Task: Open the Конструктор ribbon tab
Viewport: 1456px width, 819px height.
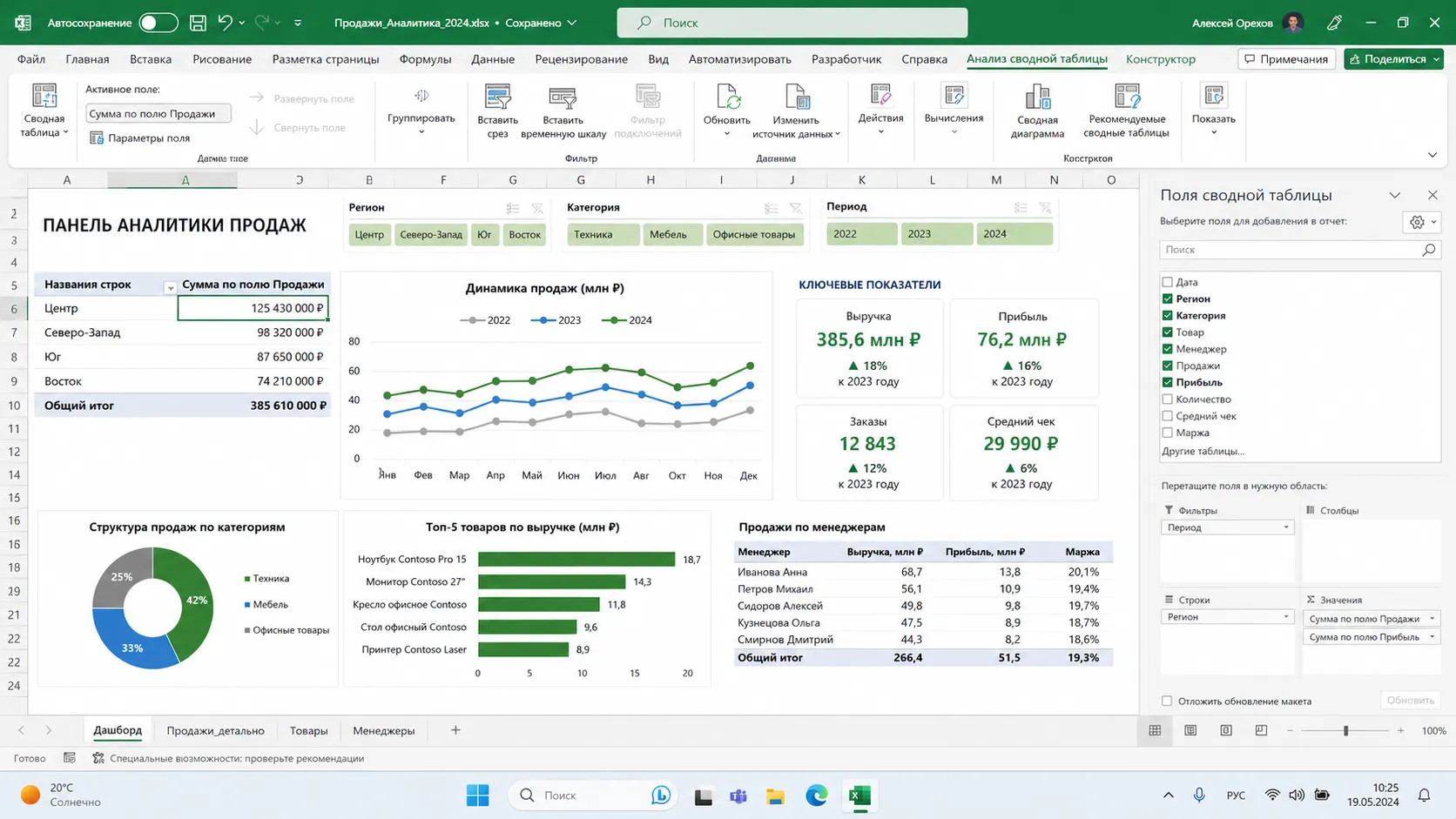Action: click(x=1160, y=59)
